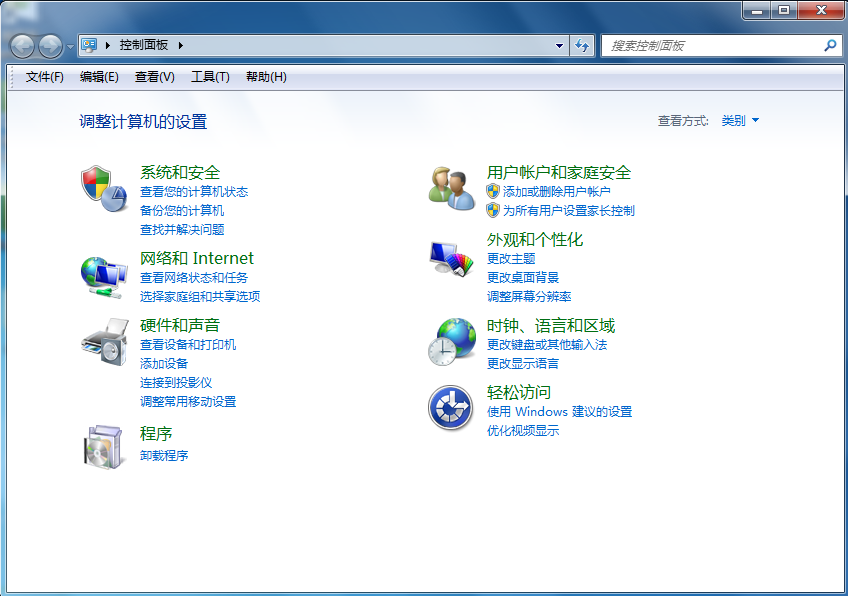Expand the arrow after 控制面板 breadcrumb
The width and height of the screenshot is (848, 596).
pyautogui.click(x=181, y=45)
